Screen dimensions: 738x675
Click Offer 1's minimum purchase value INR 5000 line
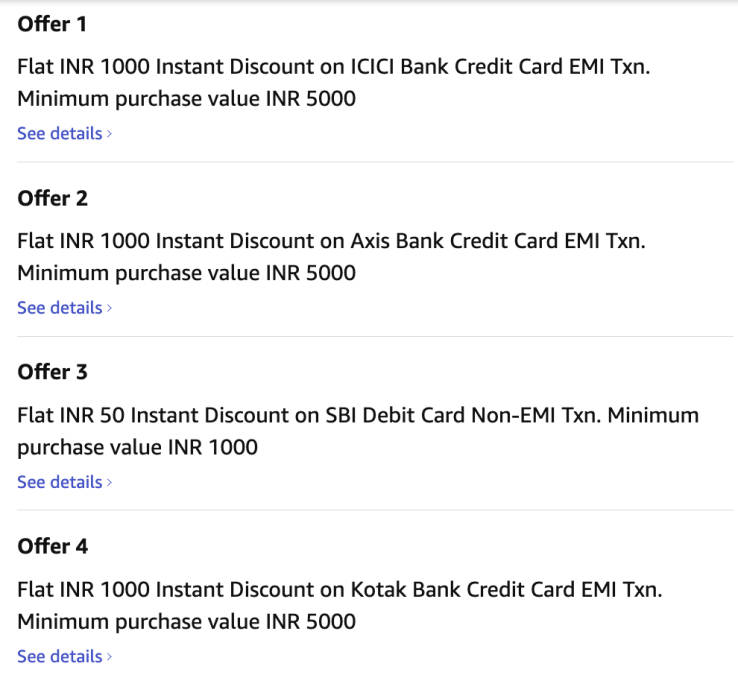[186, 99]
